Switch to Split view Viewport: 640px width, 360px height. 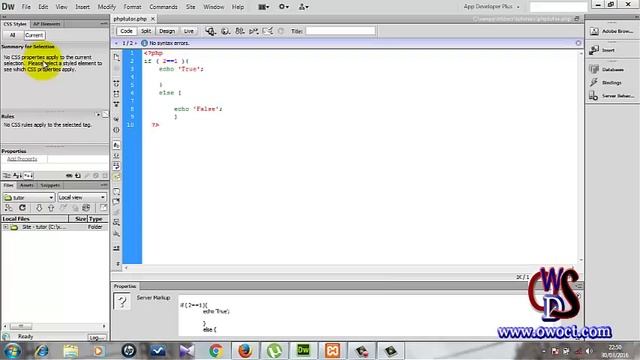point(146,31)
